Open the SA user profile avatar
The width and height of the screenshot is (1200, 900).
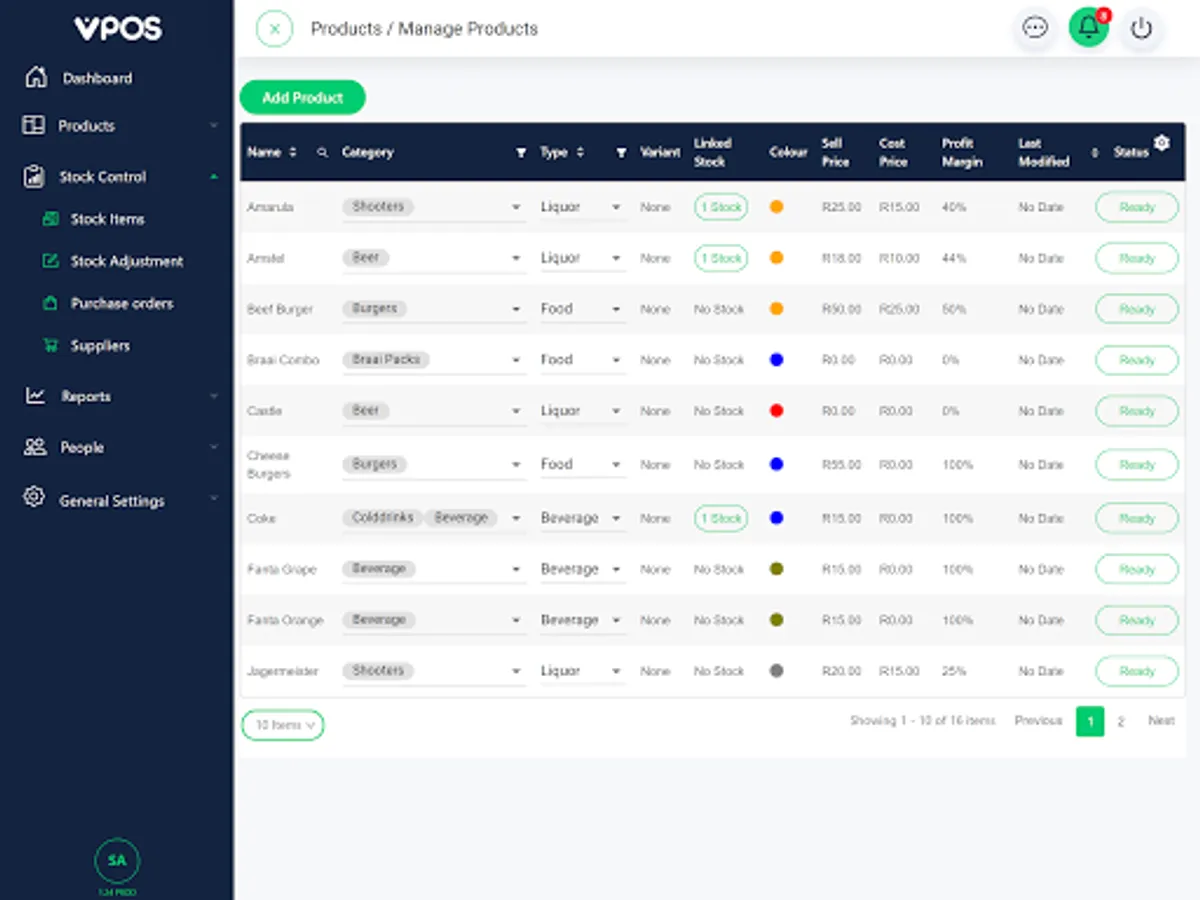coord(117,860)
